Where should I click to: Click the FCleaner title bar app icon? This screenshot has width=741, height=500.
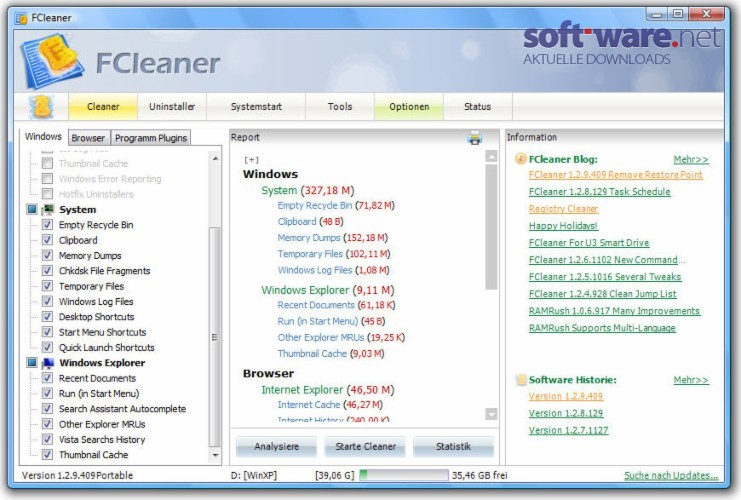click(x=21, y=18)
